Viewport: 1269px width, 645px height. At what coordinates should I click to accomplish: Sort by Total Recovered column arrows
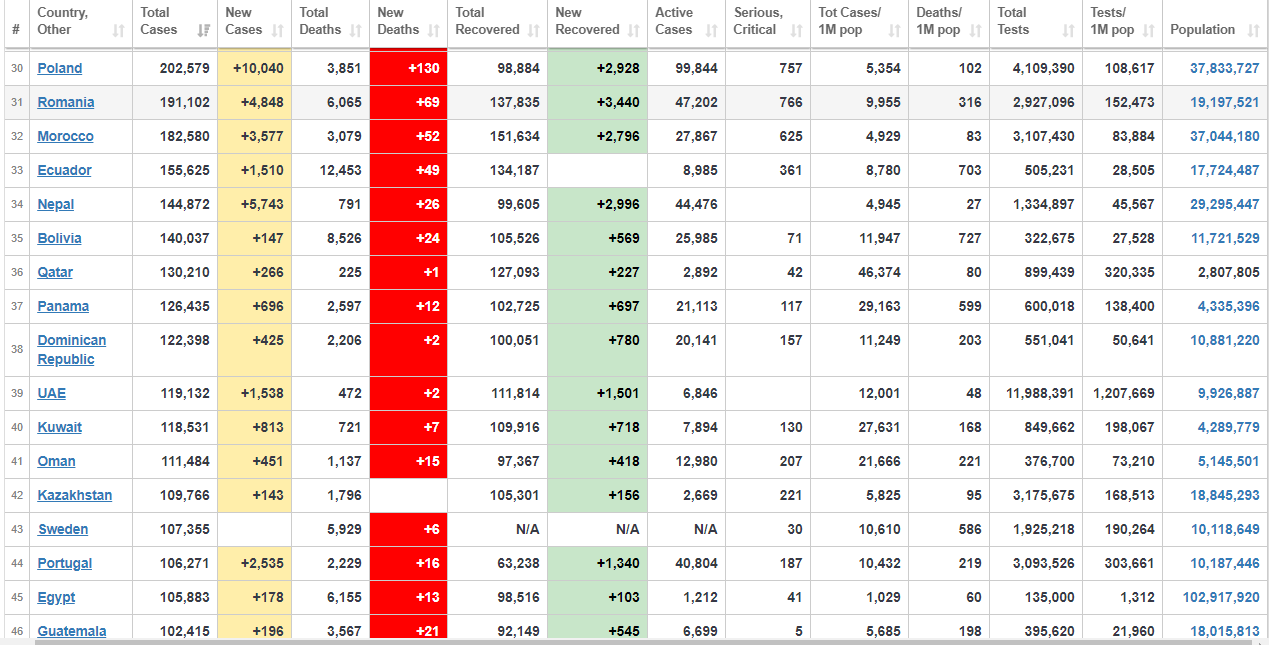[535, 31]
